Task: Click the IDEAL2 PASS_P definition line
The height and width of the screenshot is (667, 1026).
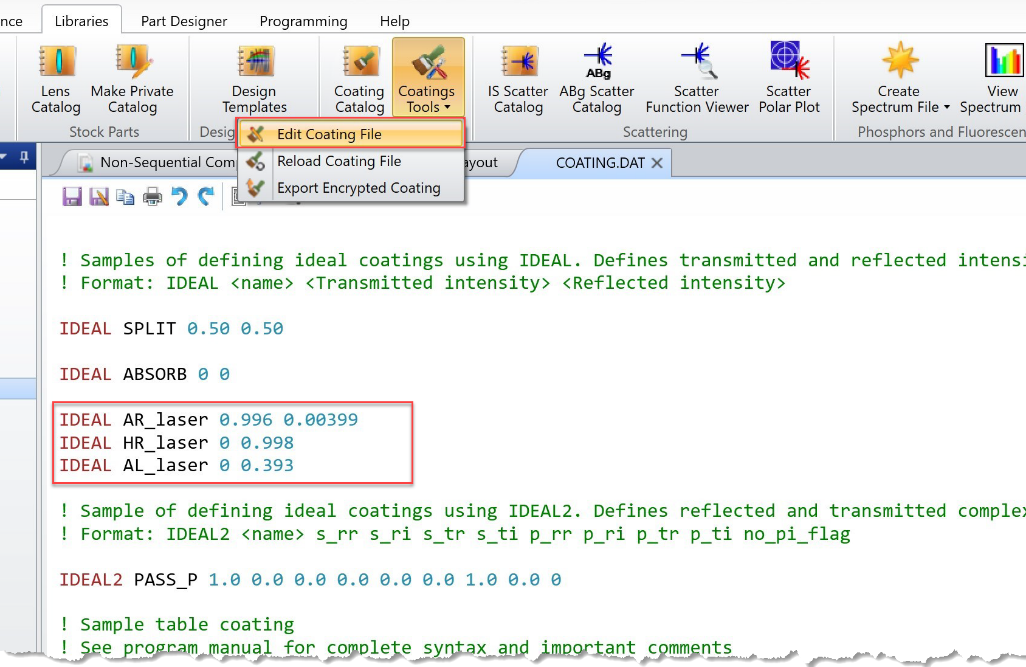Action: (x=310, y=579)
